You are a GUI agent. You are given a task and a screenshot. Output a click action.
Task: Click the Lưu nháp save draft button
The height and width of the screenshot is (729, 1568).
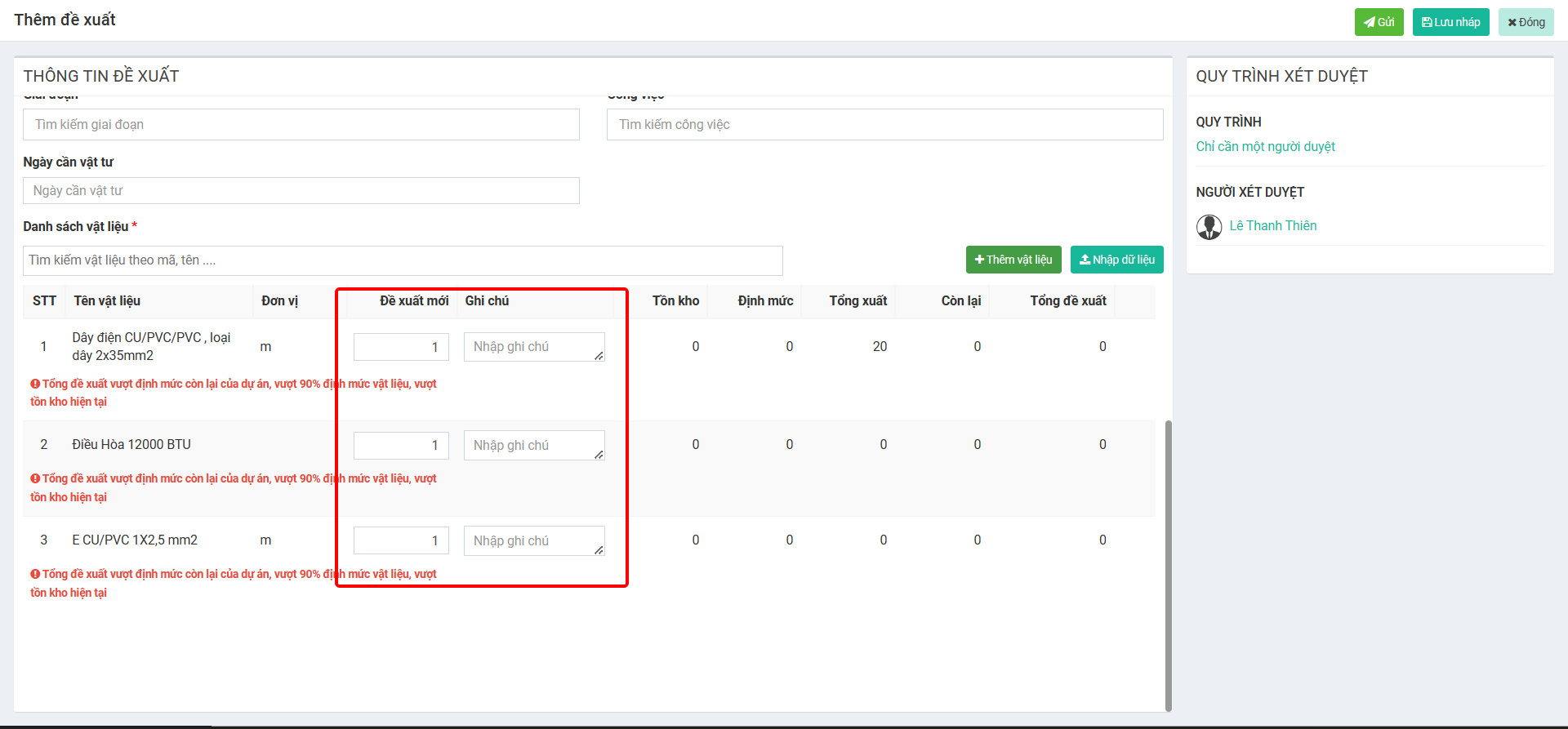[x=1450, y=22]
